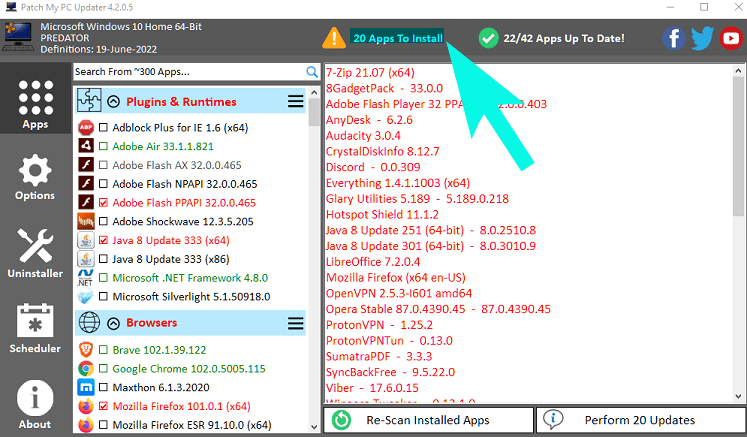The width and height of the screenshot is (747, 437).
Task: Click the Maxthon browser icon
Action: pyautogui.click(x=86, y=387)
